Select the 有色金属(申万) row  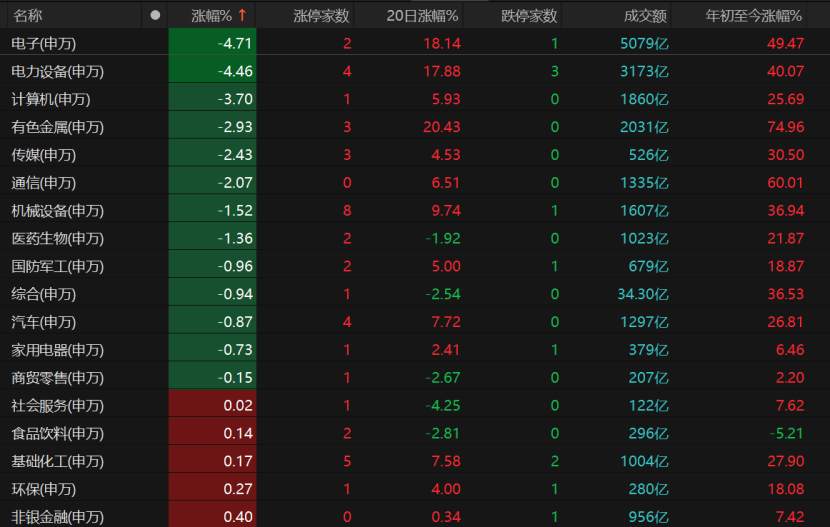coord(415,127)
